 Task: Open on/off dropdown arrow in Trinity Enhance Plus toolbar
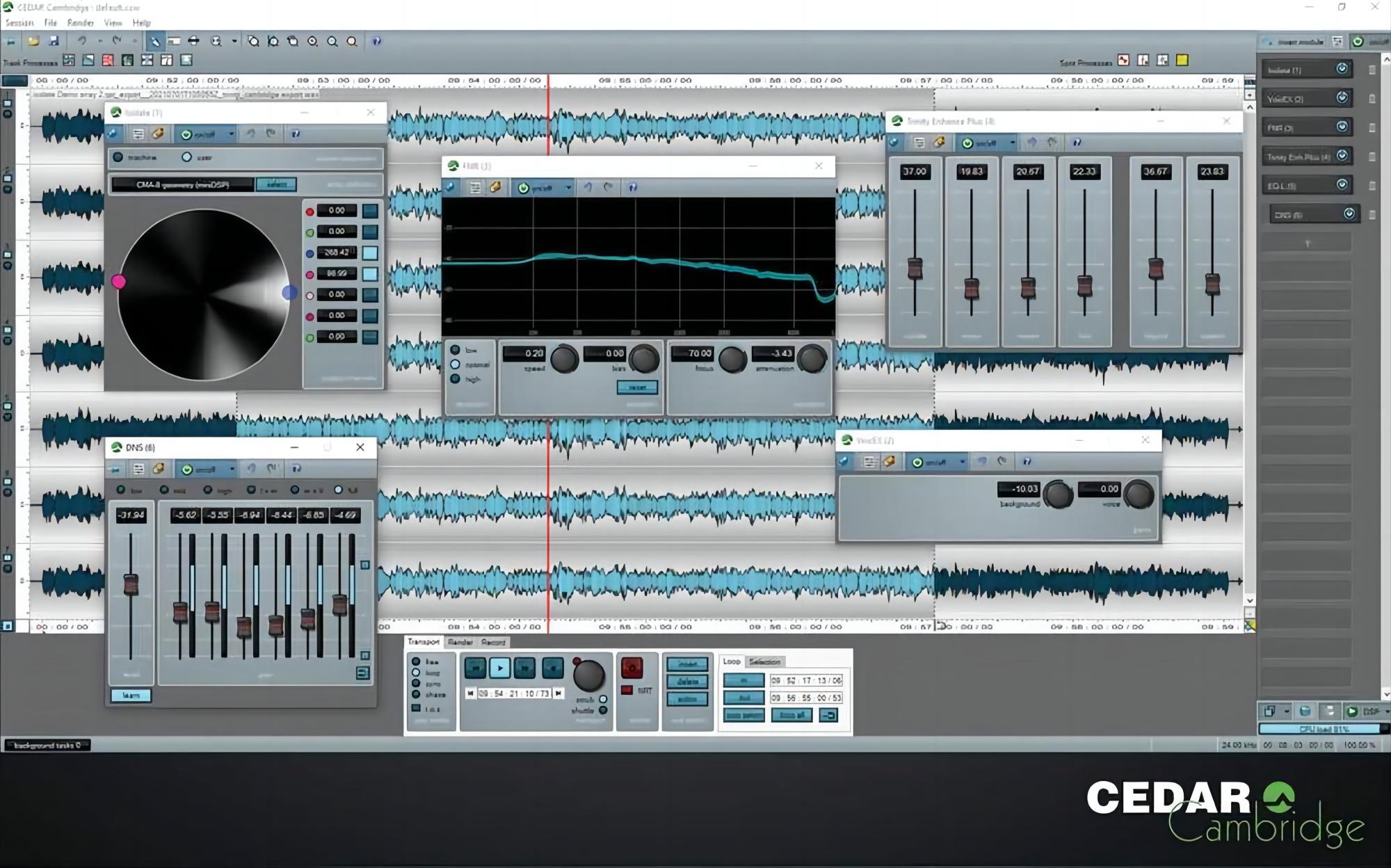click(1012, 143)
